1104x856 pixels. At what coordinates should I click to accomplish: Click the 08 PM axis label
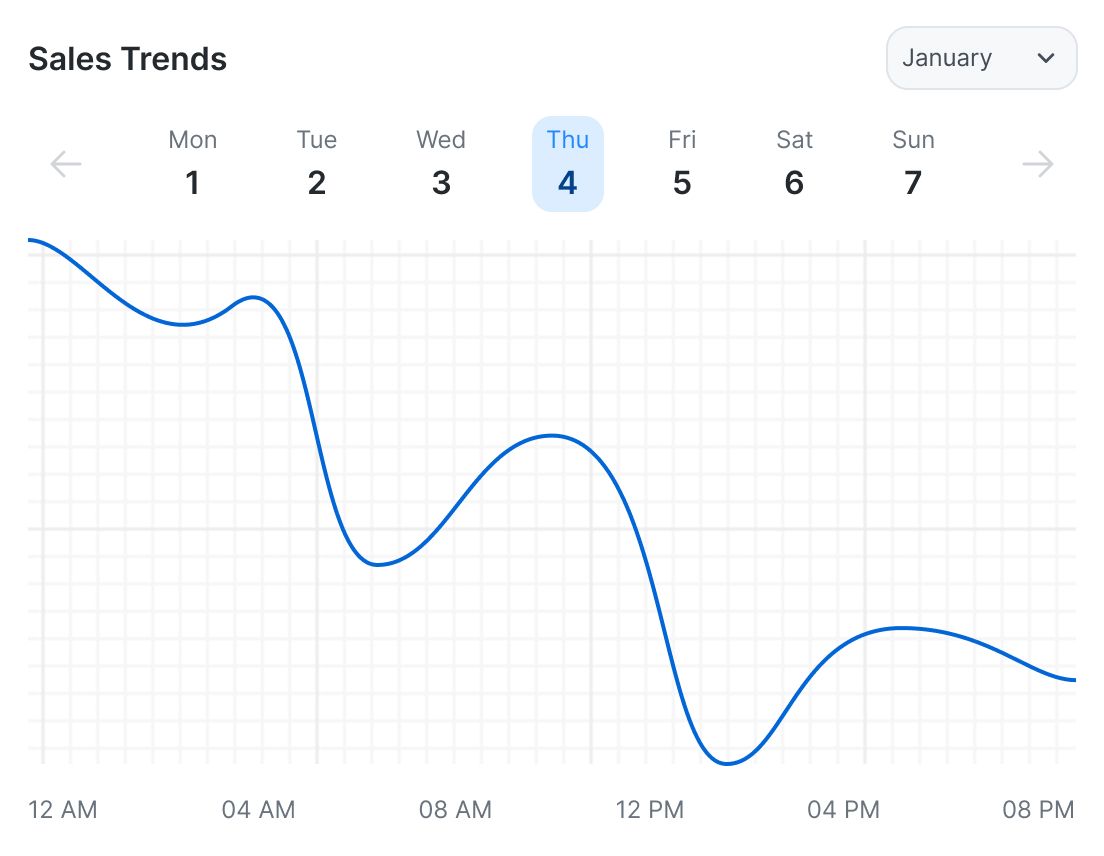[x=1038, y=809]
